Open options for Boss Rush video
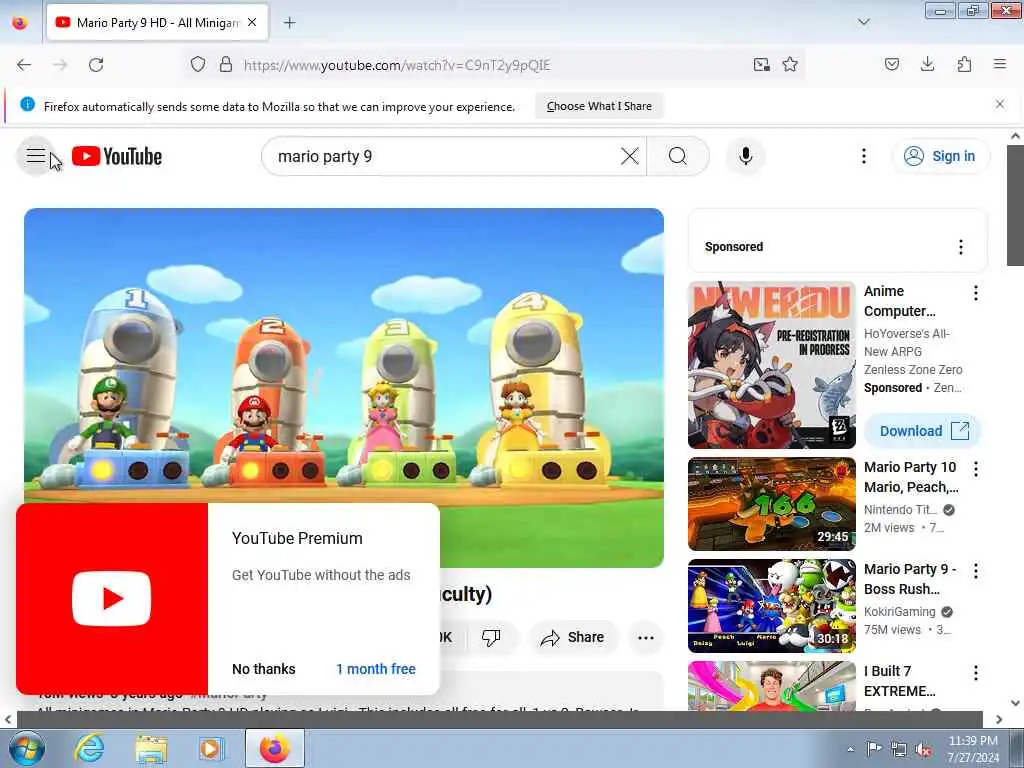This screenshot has height=768, width=1024. tap(976, 571)
